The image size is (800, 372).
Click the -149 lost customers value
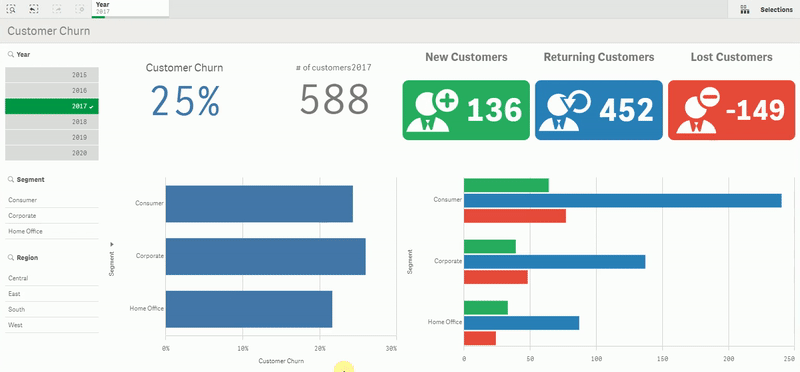pyautogui.click(x=755, y=110)
